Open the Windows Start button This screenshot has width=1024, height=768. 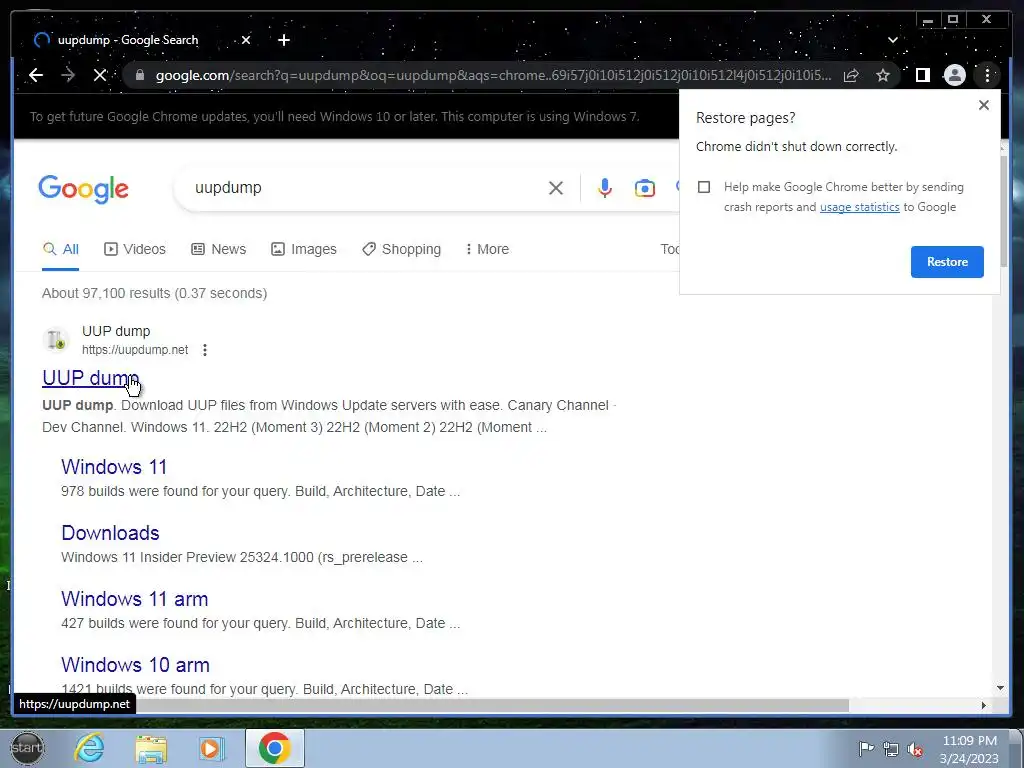tap(27, 748)
